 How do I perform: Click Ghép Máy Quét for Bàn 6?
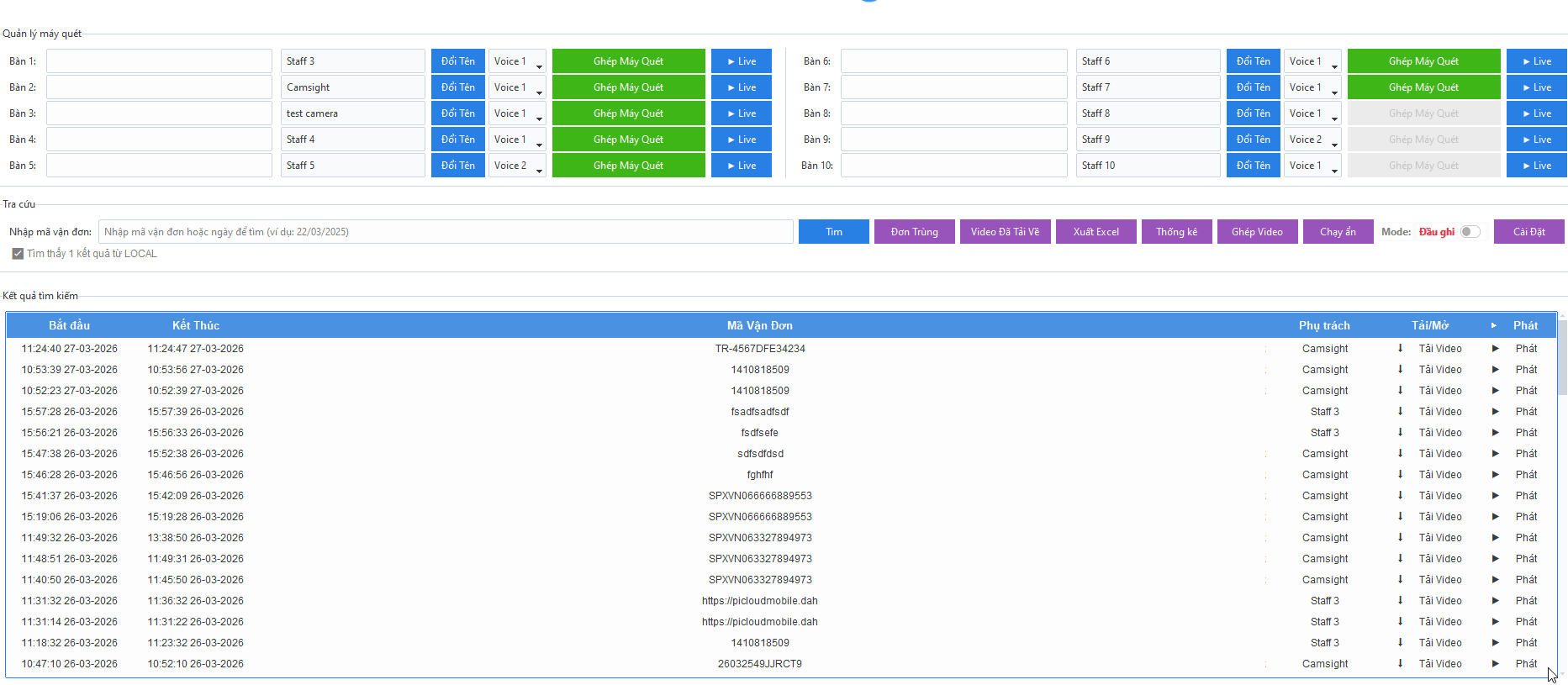[1423, 61]
